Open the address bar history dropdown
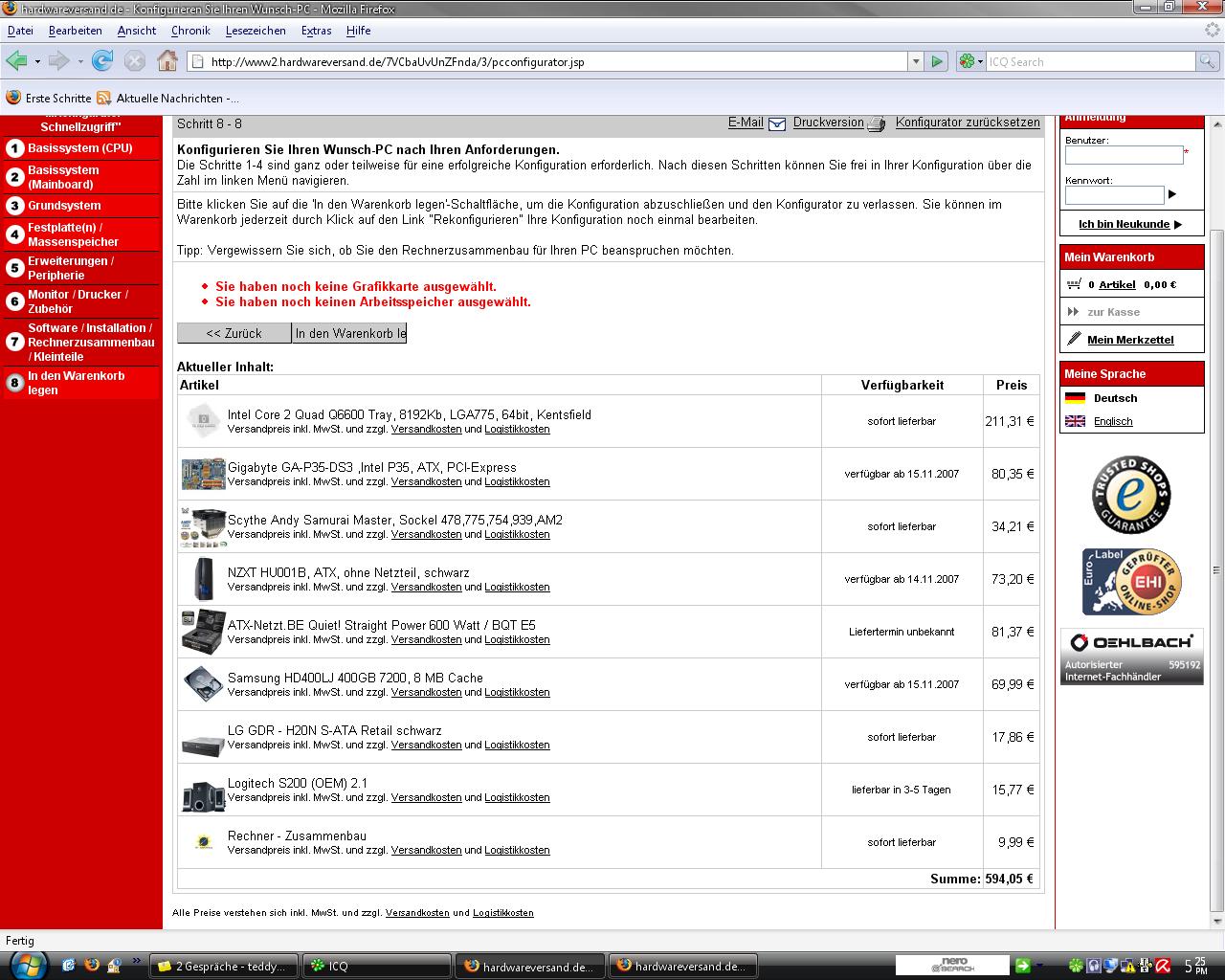Viewport: 1225px width, 980px height. (x=916, y=61)
